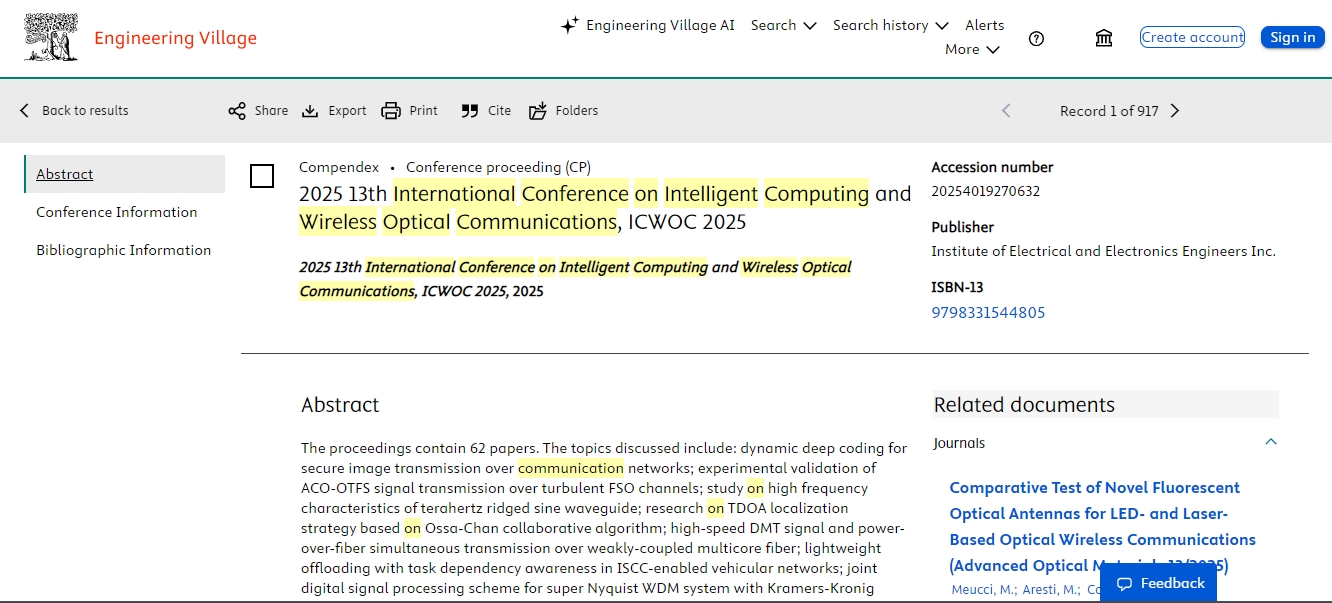Open the Feedback widget

coord(1160,583)
